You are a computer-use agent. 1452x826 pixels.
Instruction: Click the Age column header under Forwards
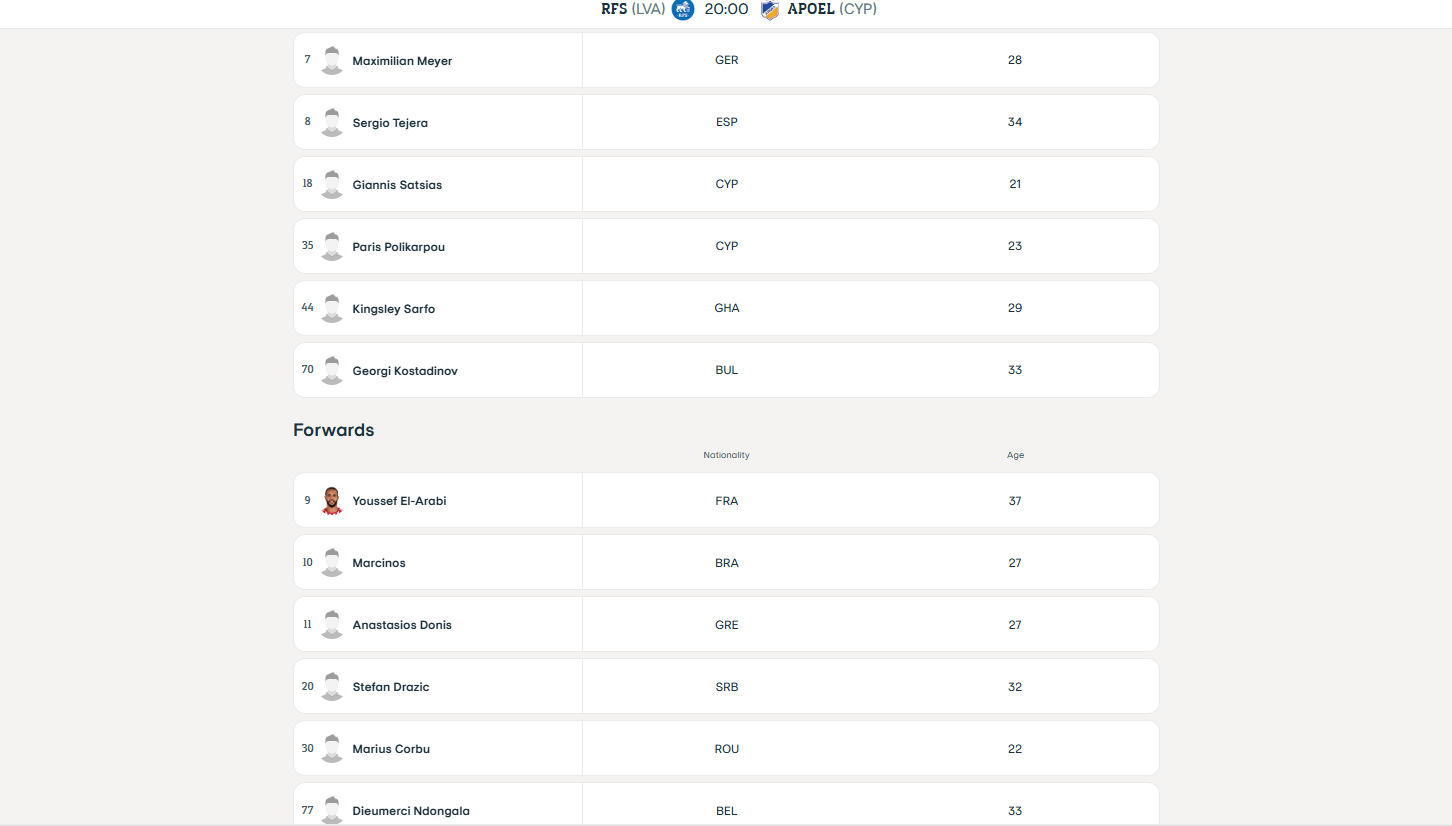coord(1015,455)
